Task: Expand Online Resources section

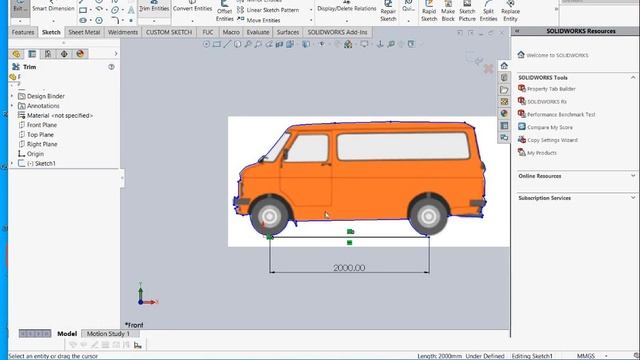Action: click(x=633, y=176)
